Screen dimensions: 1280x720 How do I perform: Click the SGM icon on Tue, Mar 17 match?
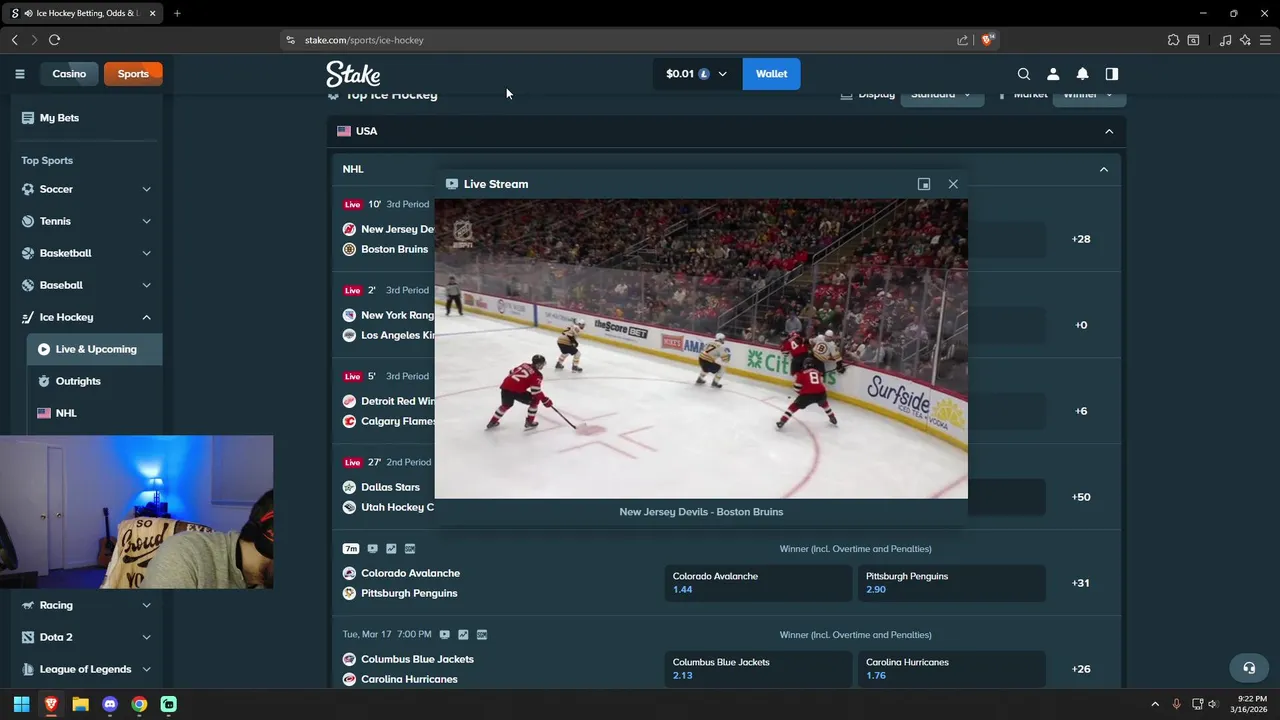coord(482,634)
